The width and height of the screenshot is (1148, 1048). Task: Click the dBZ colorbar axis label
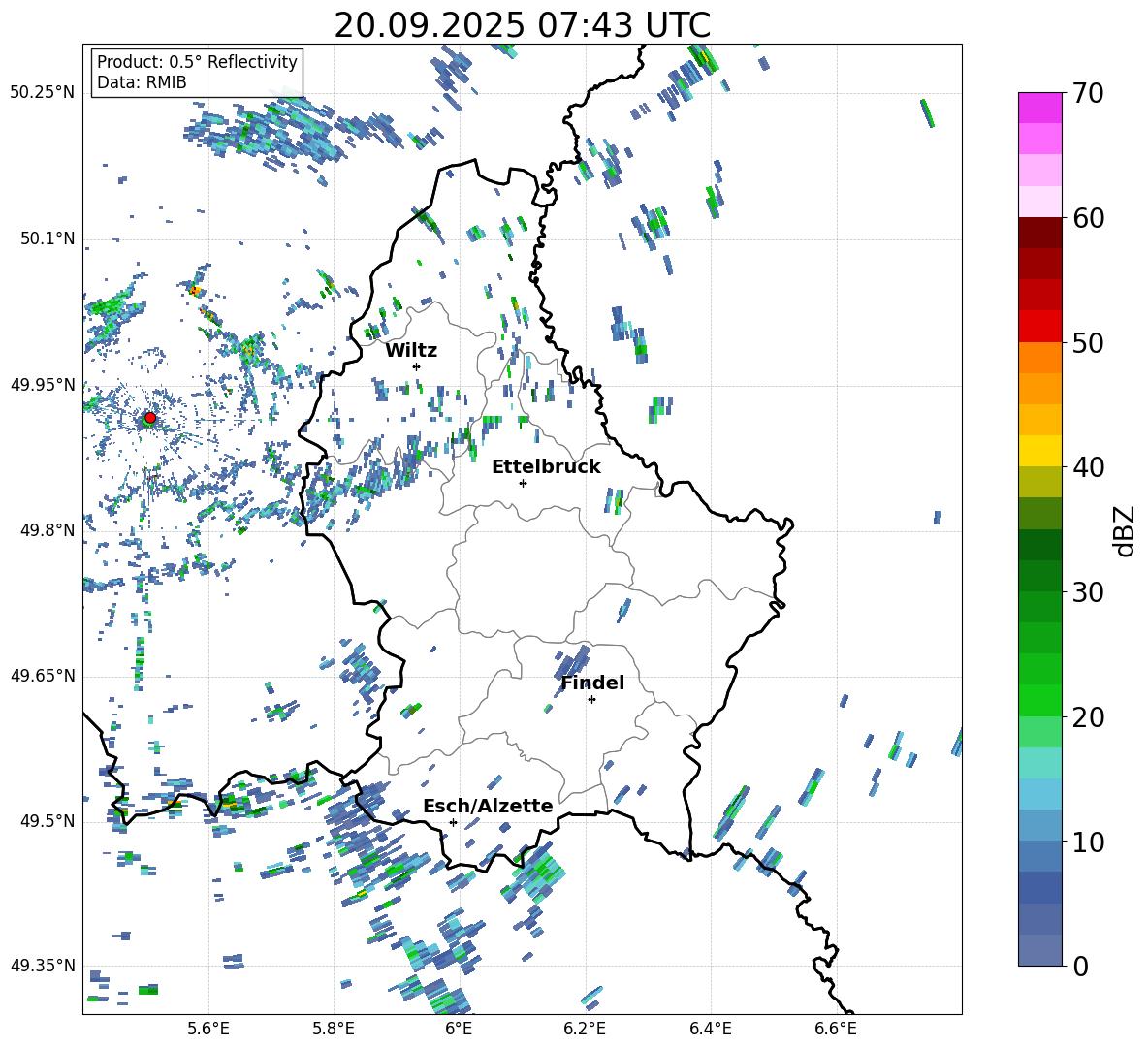pos(1126,530)
